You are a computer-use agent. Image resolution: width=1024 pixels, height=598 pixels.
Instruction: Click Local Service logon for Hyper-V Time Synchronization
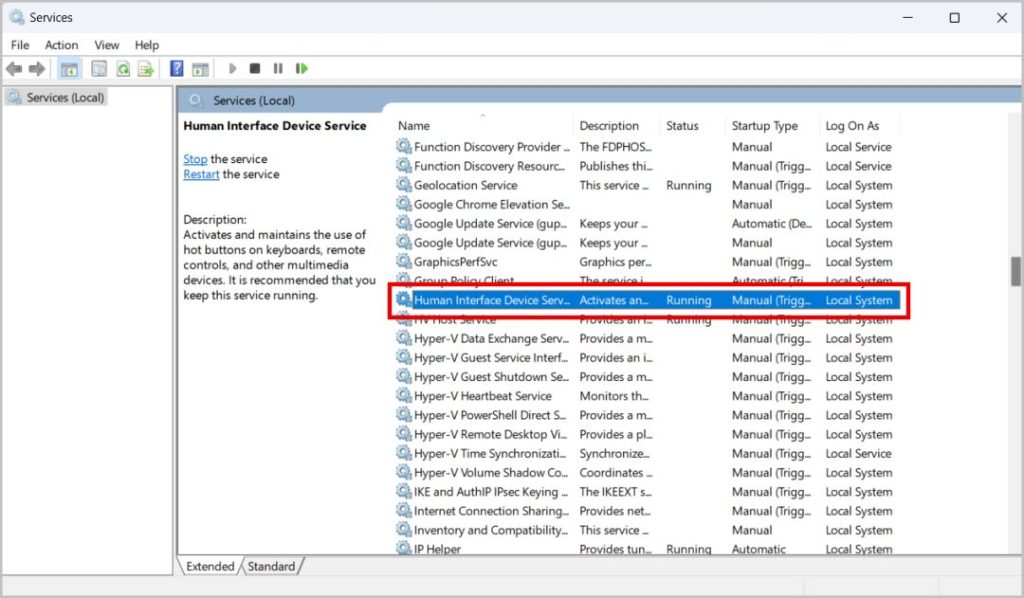click(x=858, y=453)
